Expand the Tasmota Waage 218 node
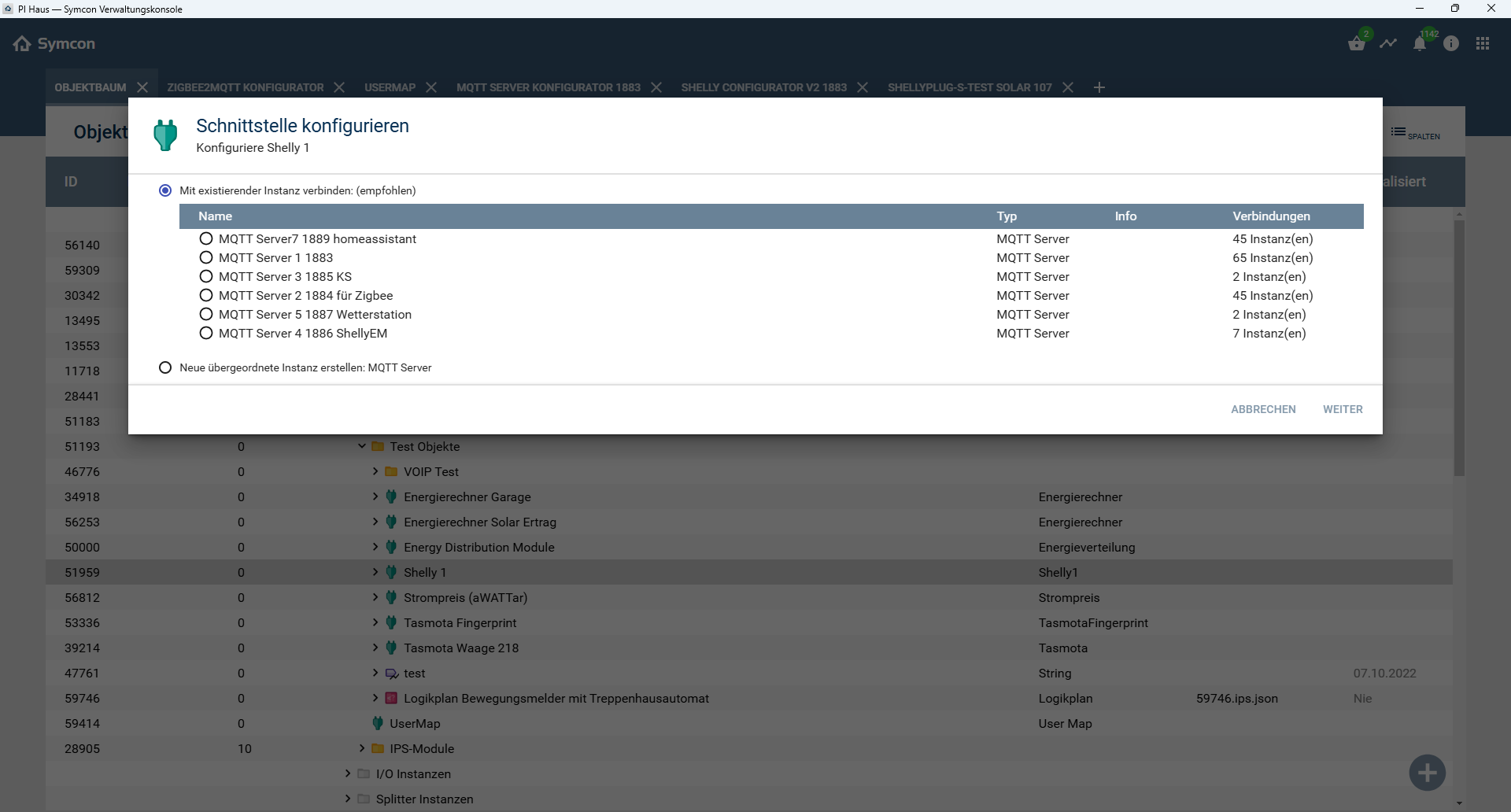 (x=375, y=648)
